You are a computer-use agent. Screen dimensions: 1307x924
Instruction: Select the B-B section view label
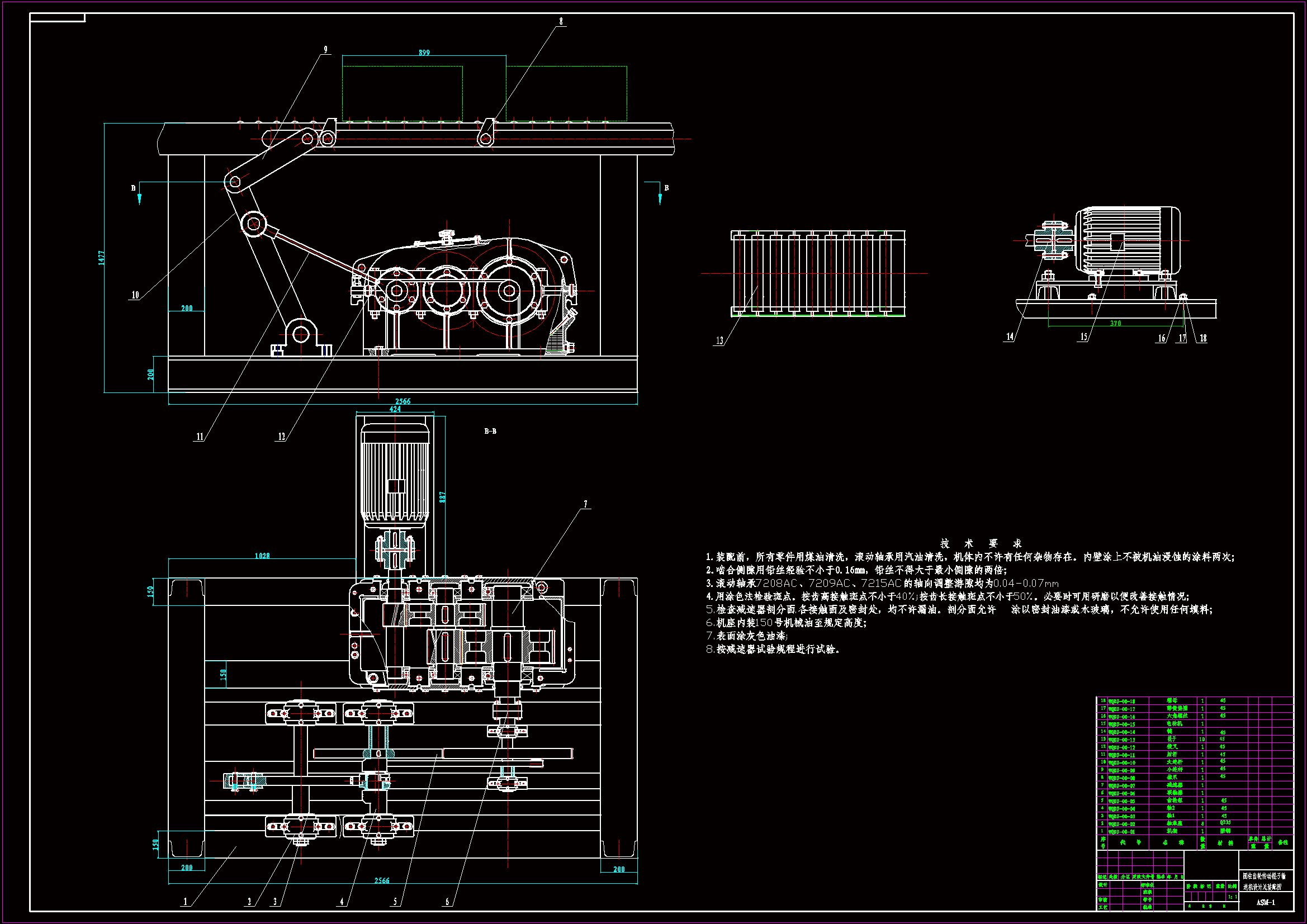click(x=490, y=431)
